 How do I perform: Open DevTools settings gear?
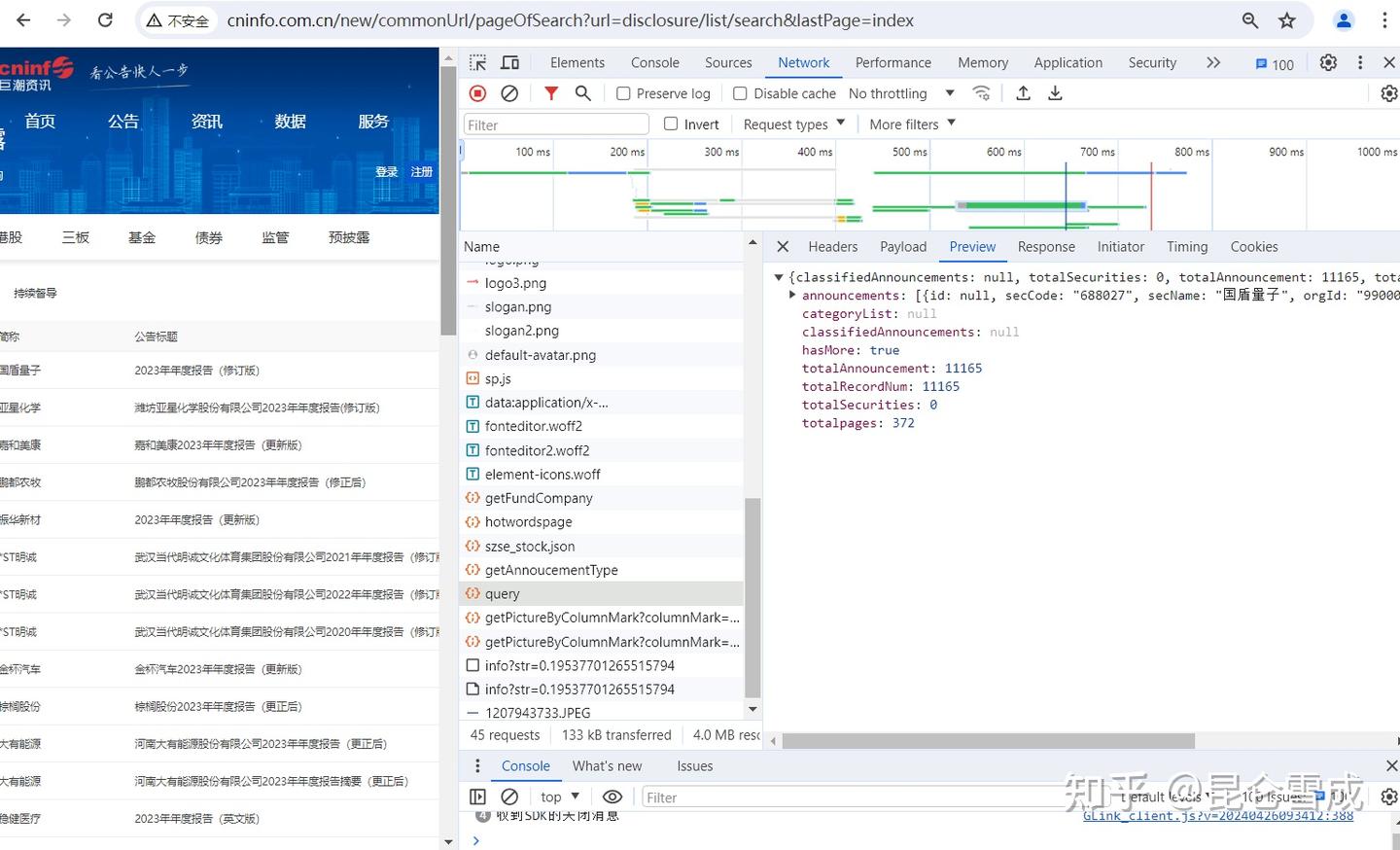[x=1328, y=62]
